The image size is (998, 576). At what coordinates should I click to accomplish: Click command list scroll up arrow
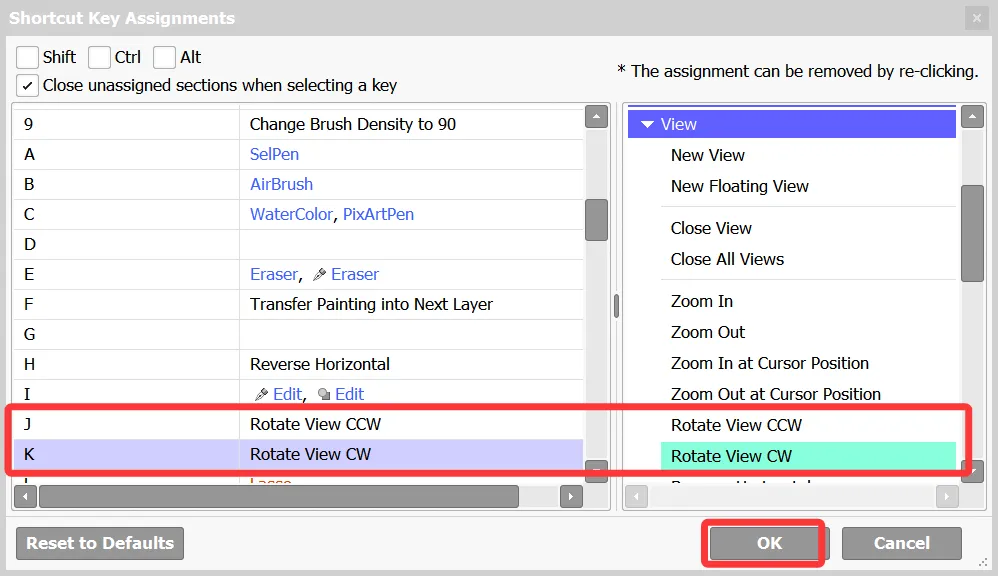pyautogui.click(x=973, y=116)
